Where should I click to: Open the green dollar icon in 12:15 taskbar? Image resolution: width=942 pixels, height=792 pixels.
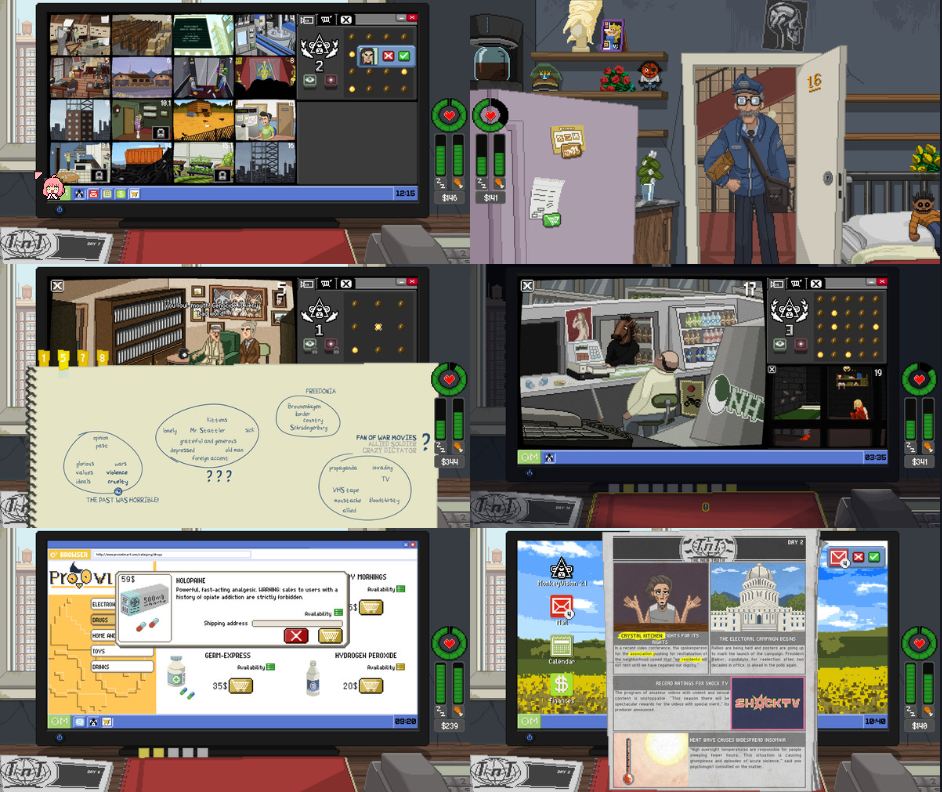(121, 193)
